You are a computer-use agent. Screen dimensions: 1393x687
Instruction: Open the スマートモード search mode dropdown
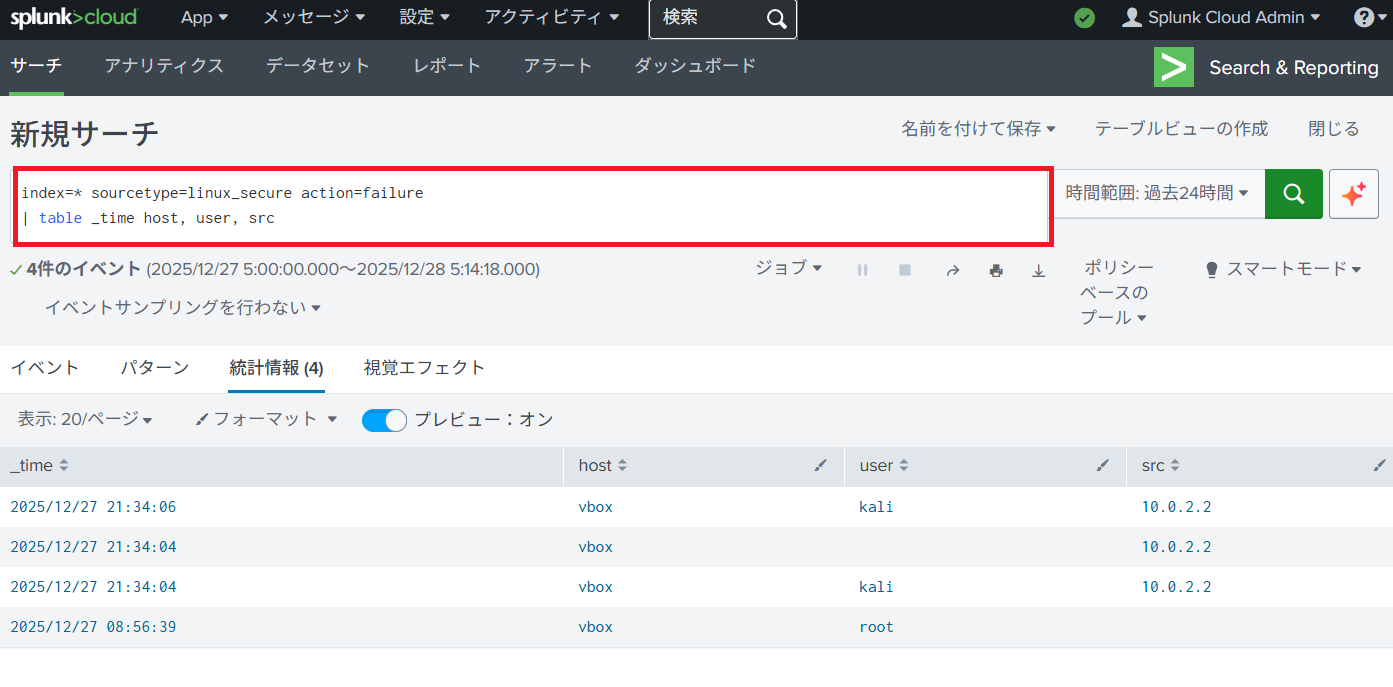[1283, 269]
